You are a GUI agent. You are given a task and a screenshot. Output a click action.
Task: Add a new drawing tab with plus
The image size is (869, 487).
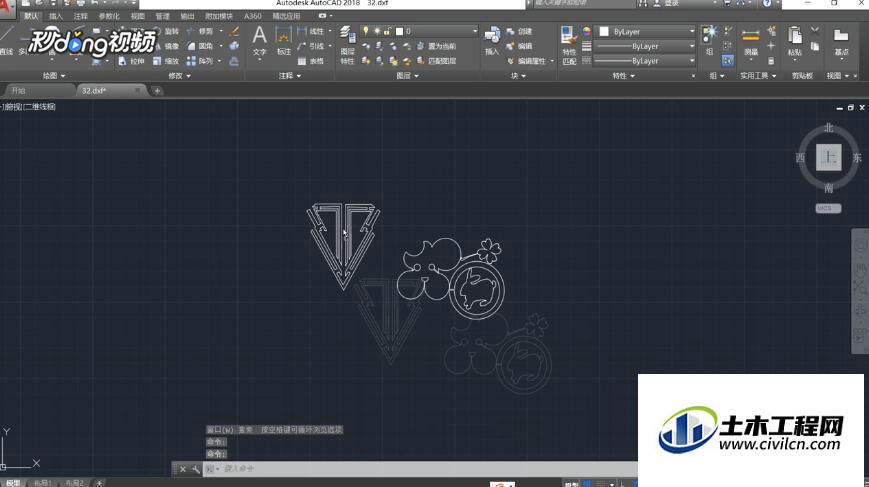[x=157, y=90]
